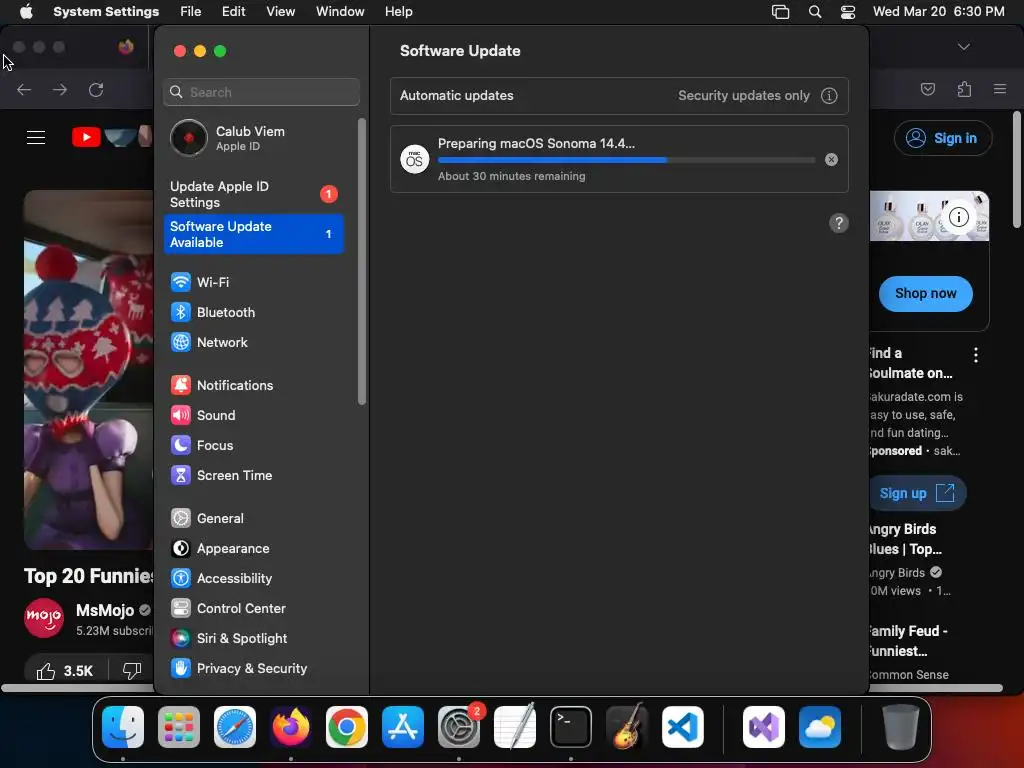This screenshot has width=1024, height=768.
Task: Open General settings pane
Action: pos(253,519)
